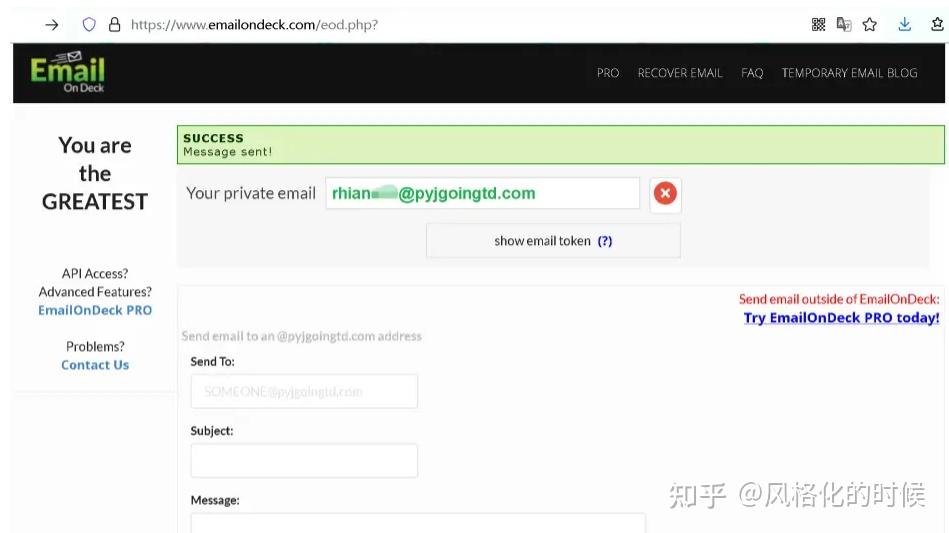Click the red X delete email button

point(665,194)
